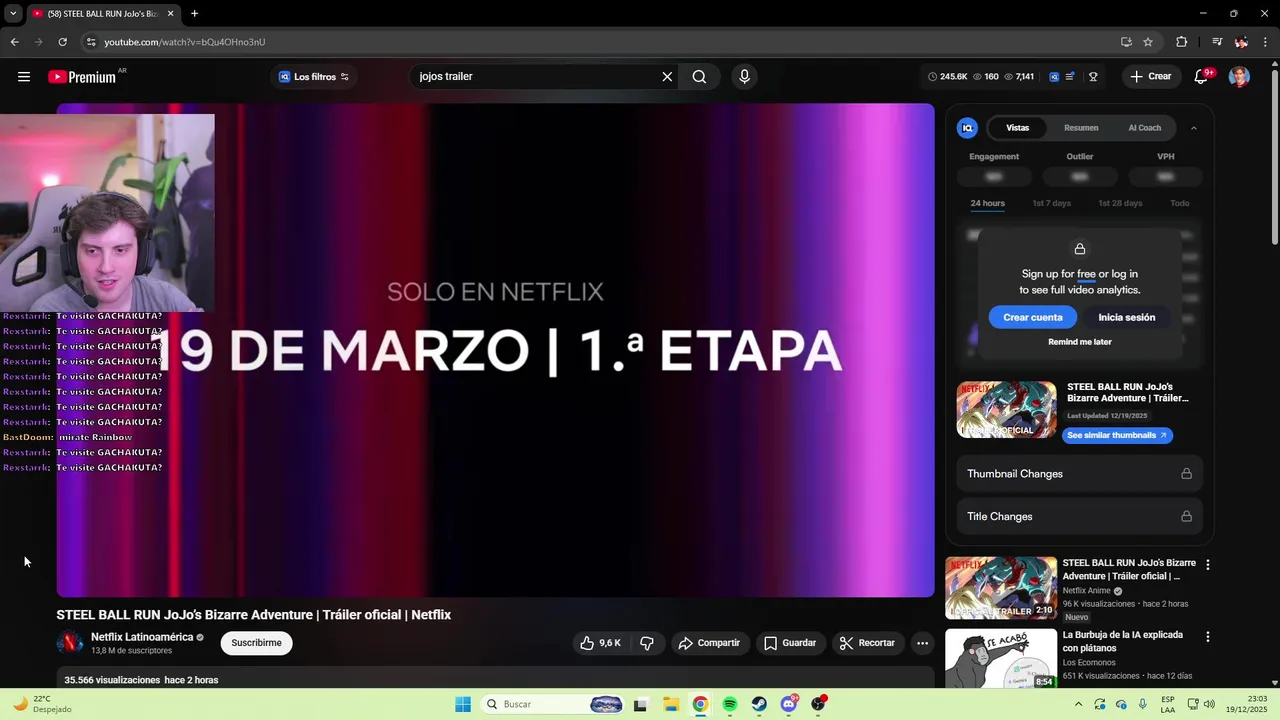
Task: Open the YouTube hamburger guide menu
Action: [x=24, y=77]
